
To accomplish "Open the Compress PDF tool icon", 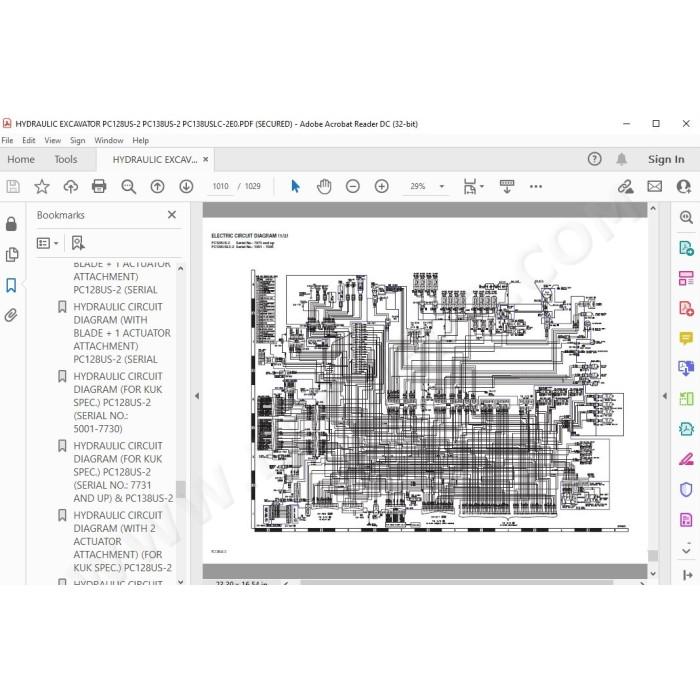I will tap(686, 429).
